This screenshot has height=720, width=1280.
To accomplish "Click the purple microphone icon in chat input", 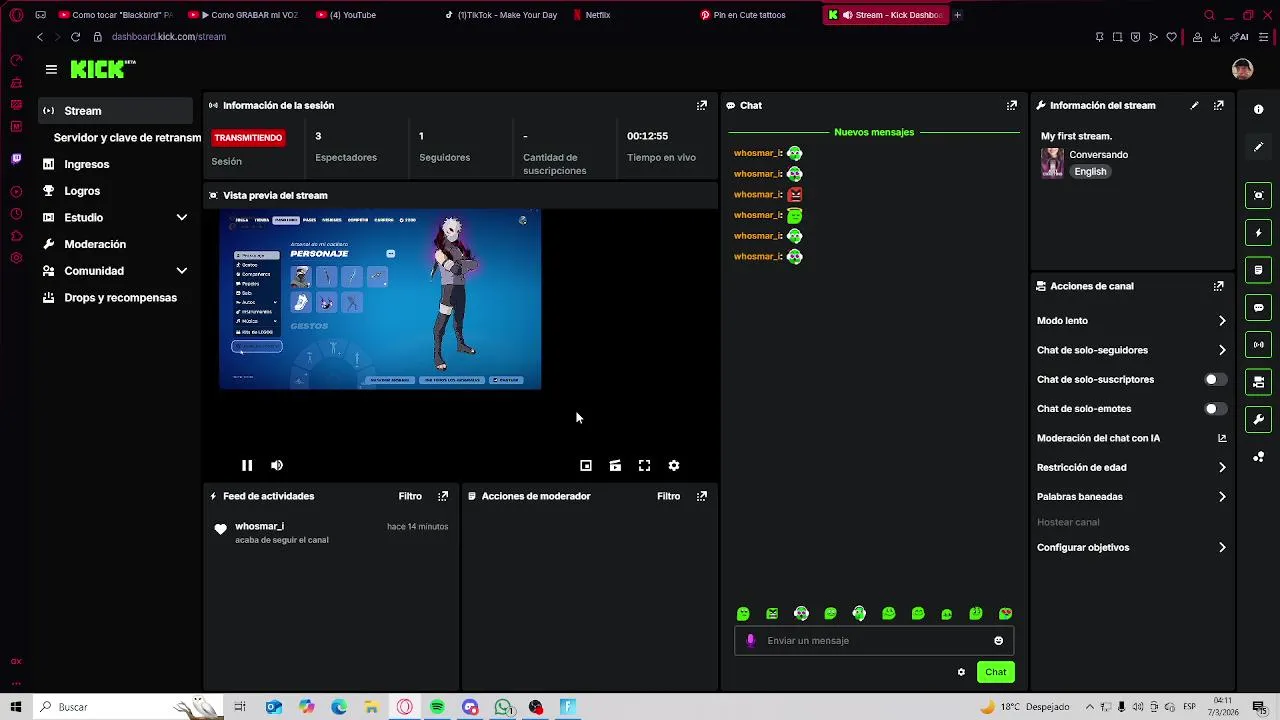I will (751, 641).
